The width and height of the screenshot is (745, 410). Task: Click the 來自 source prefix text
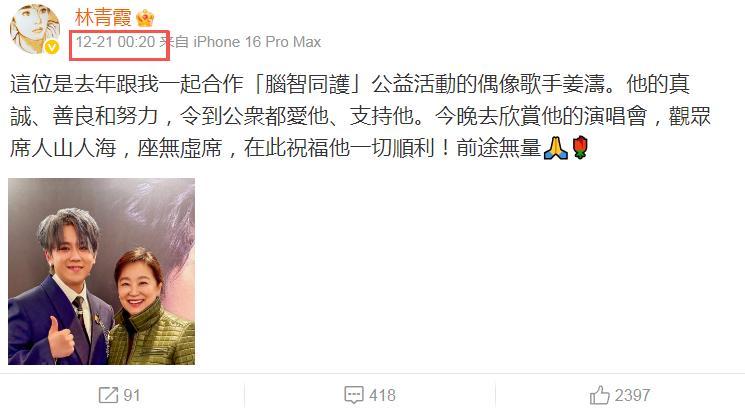pos(174,42)
